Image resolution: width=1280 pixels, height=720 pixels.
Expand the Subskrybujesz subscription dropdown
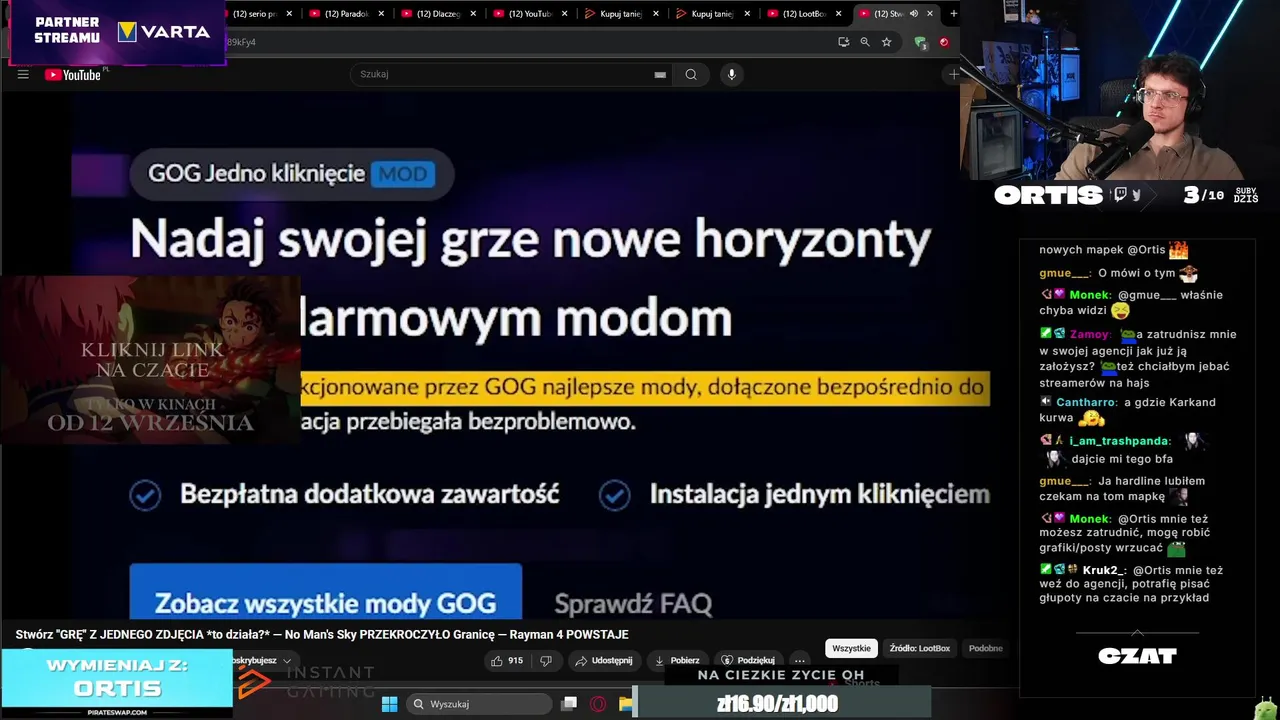tap(264, 660)
